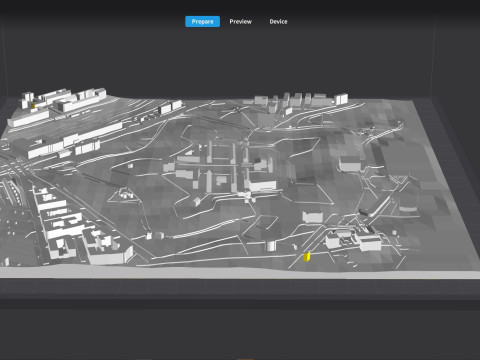Image resolution: width=480 pixels, height=360 pixels.
Task: Switch to the Prepare tab
Action: [202, 22]
